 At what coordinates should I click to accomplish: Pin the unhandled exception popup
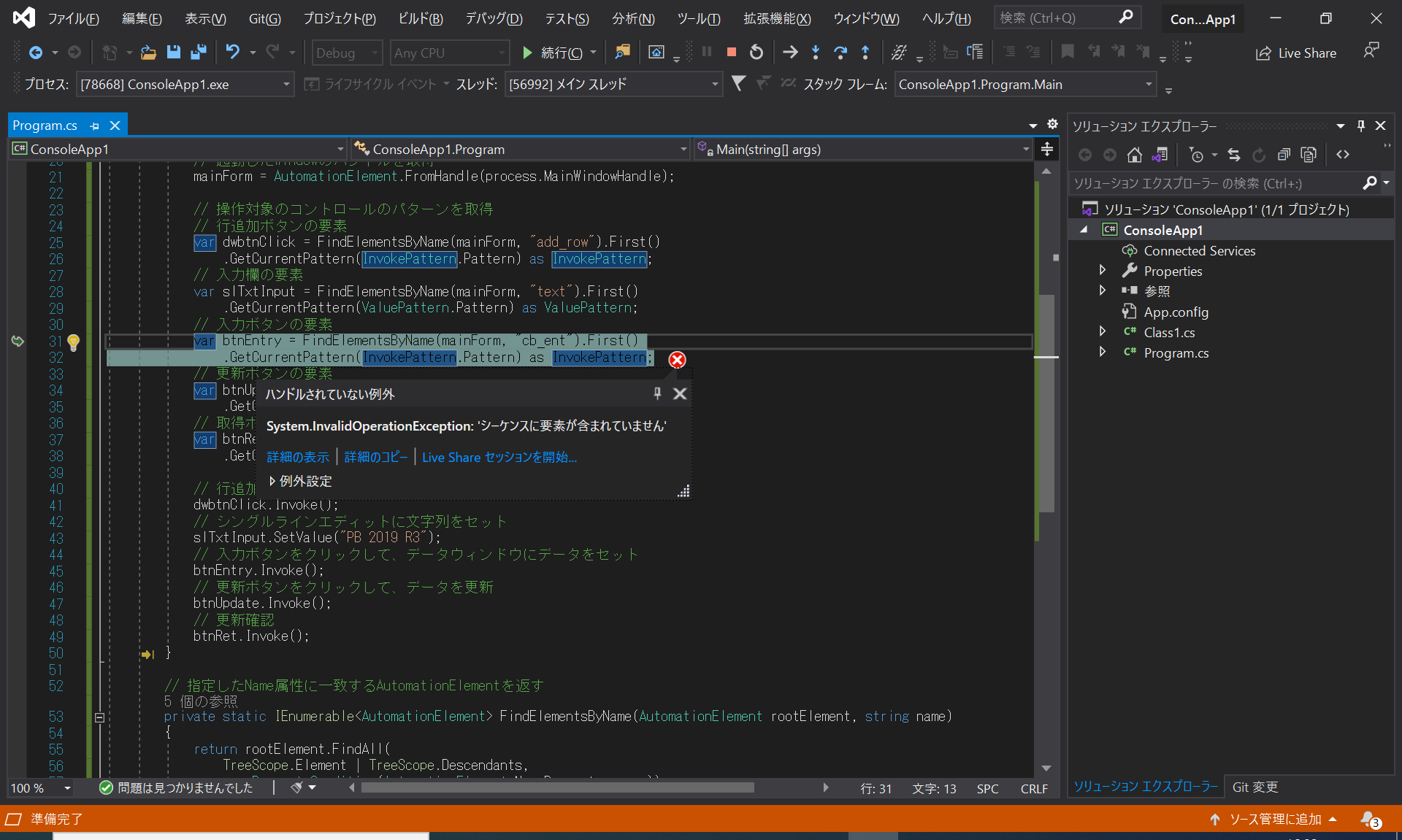[656, 393]
